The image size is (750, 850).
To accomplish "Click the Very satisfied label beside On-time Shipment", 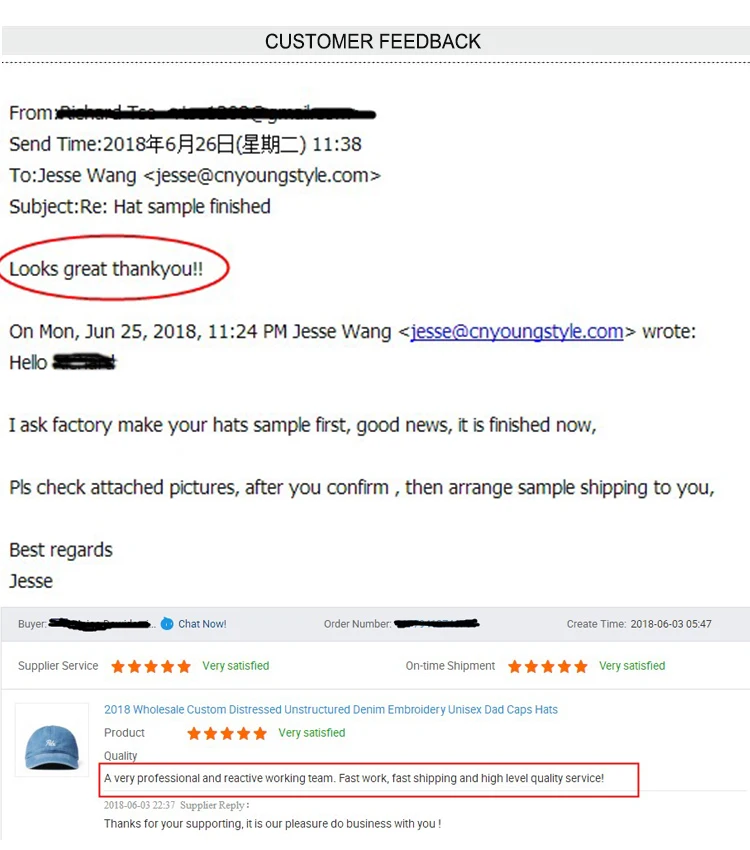I will [632, 666].
